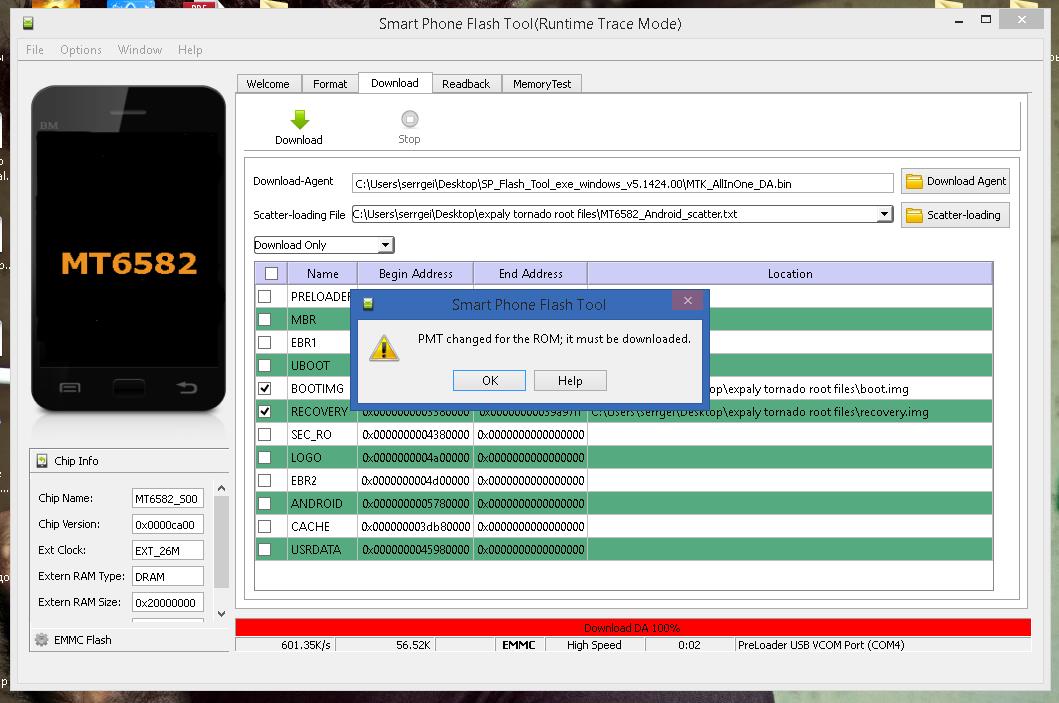Image resolution: width=1059 pixels, height=703 pixels.
Task: Uncheck the BOOTIMG partition checkbox
Action: coord(265,388)
